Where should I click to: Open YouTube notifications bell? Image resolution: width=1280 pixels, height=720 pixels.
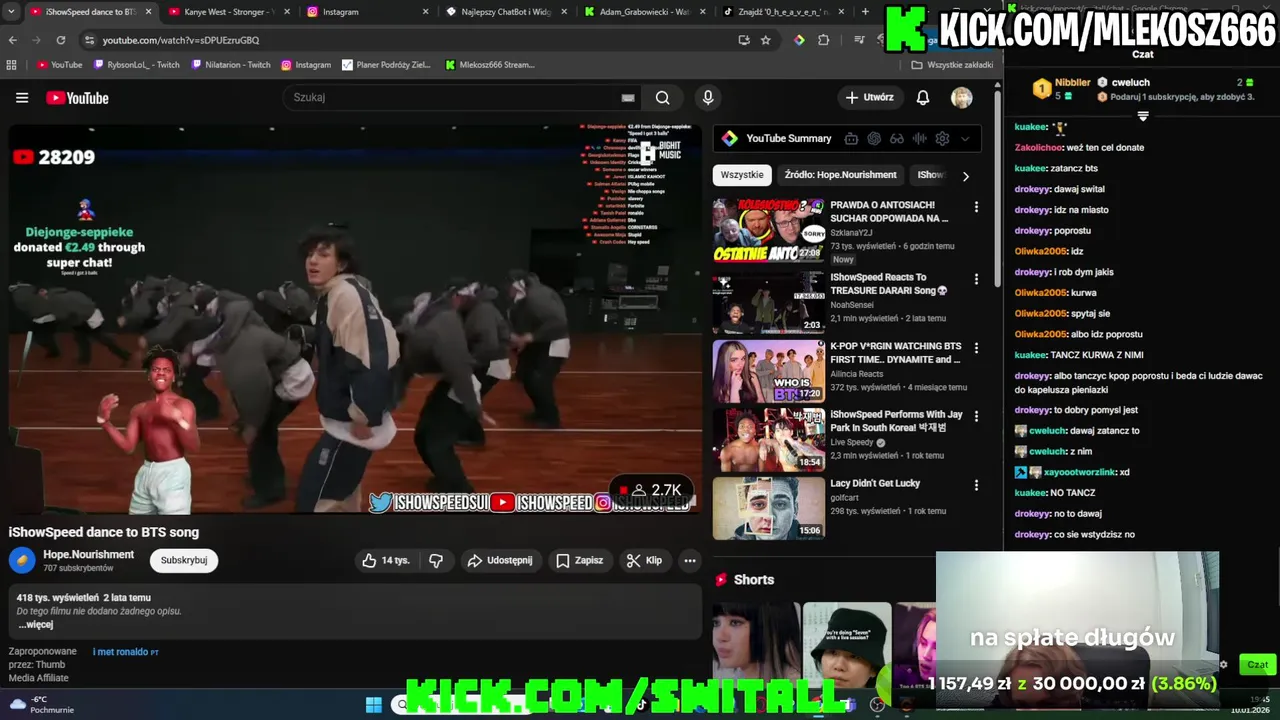click(923, 97)
